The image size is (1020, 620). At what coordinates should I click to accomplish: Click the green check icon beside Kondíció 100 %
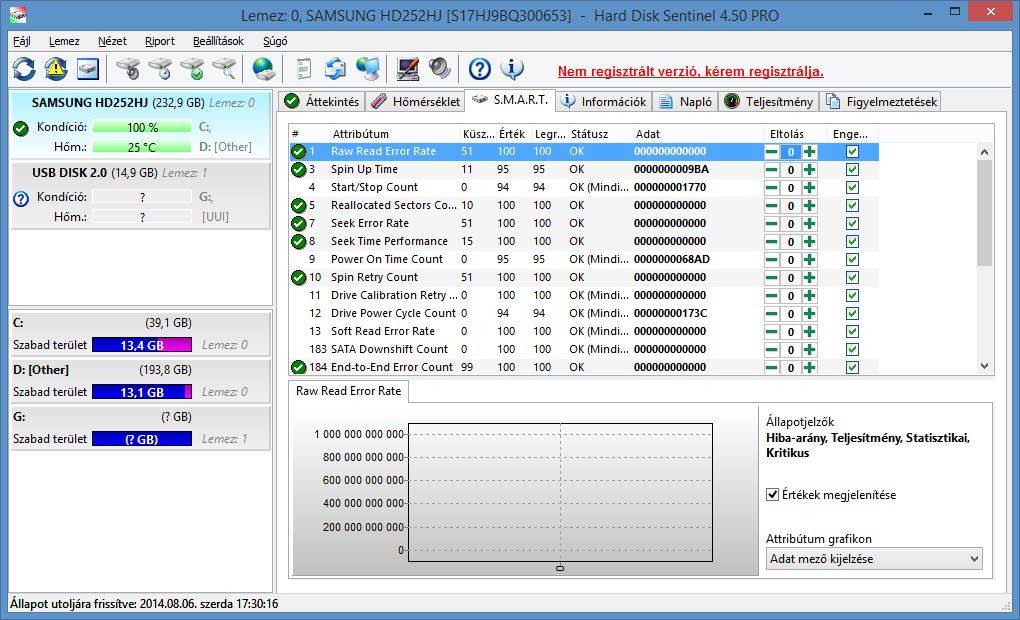pos(21,128)
